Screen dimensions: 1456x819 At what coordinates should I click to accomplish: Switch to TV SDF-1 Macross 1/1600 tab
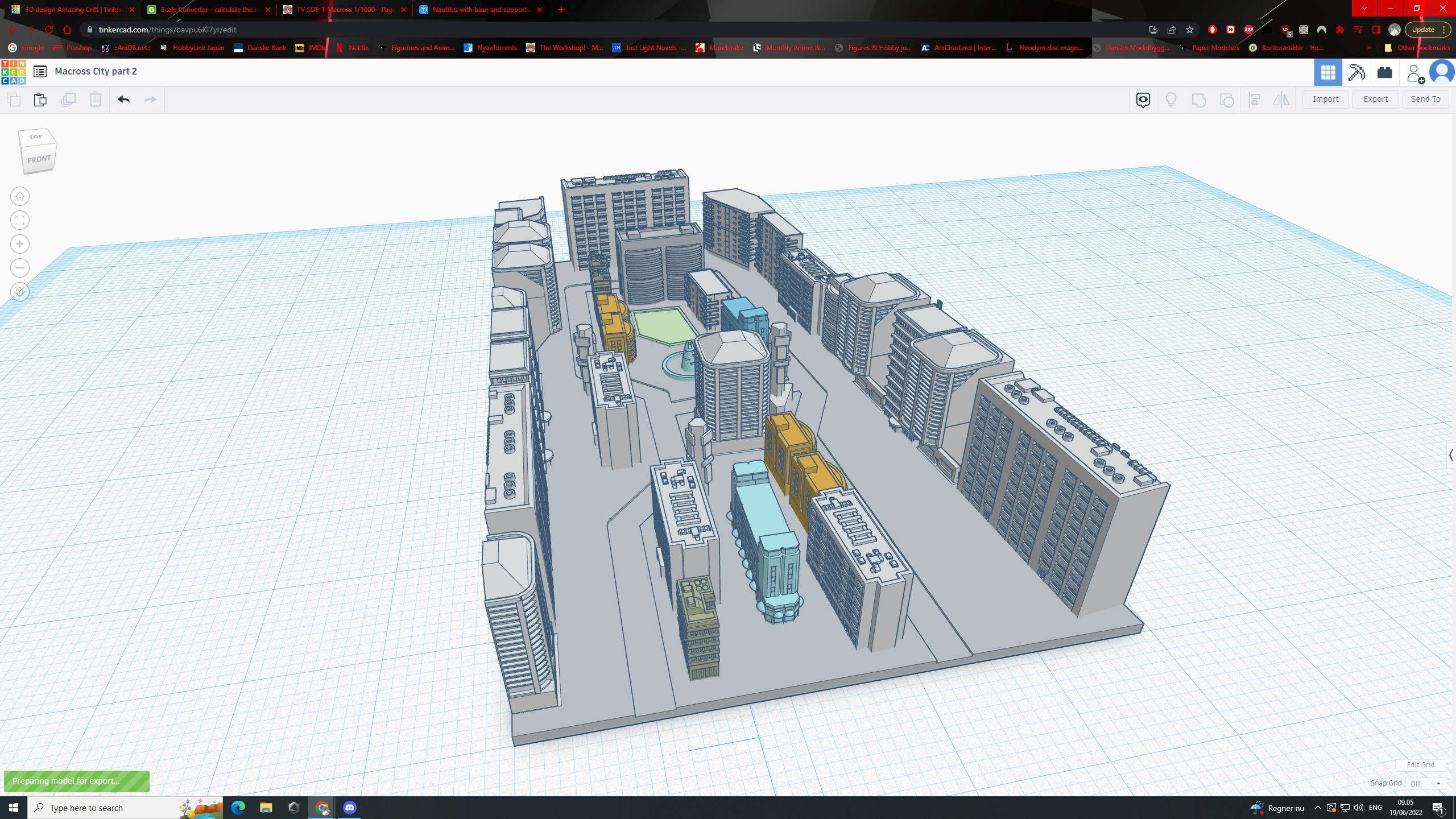(x=345, y=10)
